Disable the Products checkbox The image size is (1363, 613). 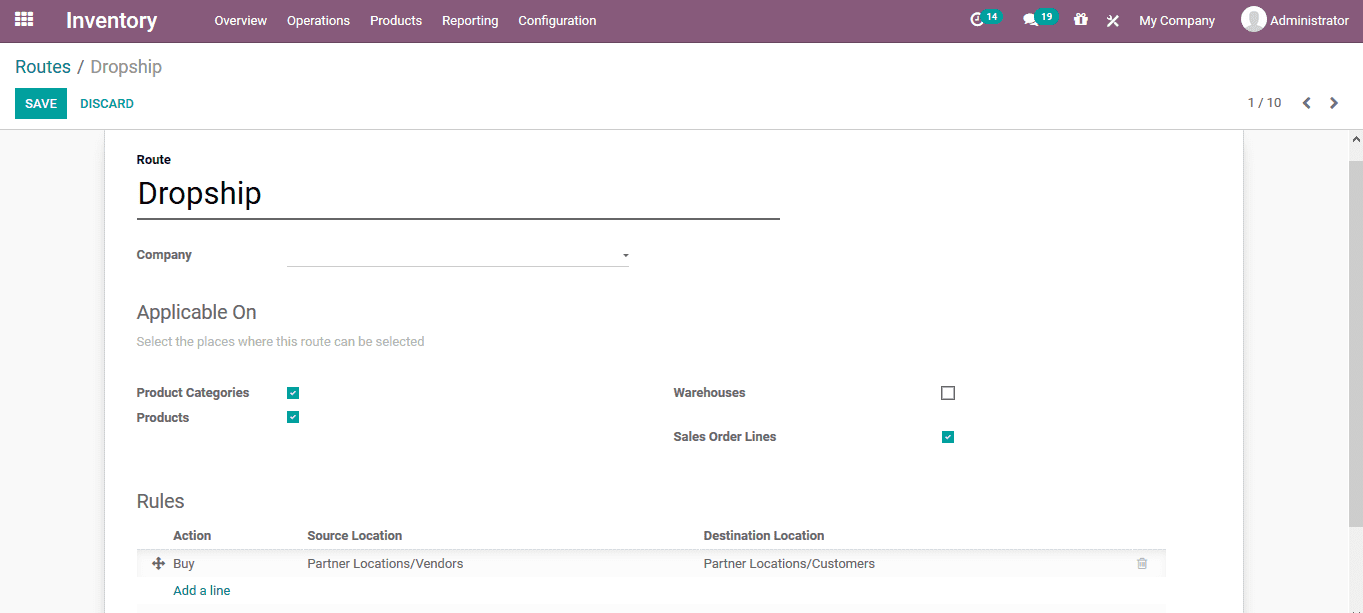292,417
